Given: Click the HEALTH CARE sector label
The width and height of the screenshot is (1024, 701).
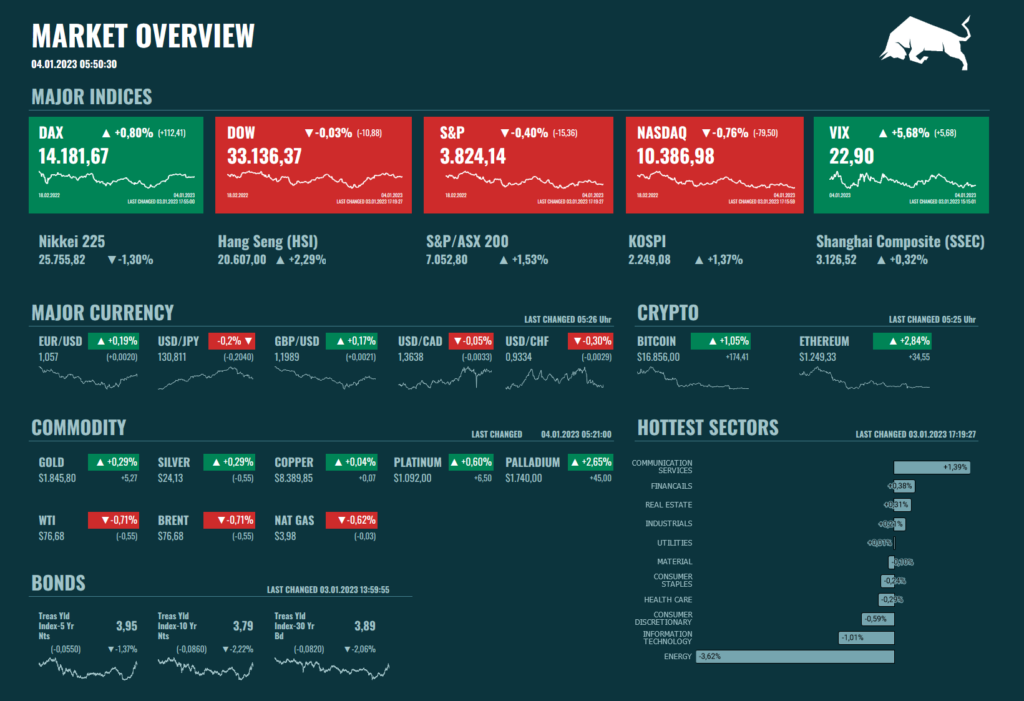Looking at the screenshot, I should (x=667, y=600).
